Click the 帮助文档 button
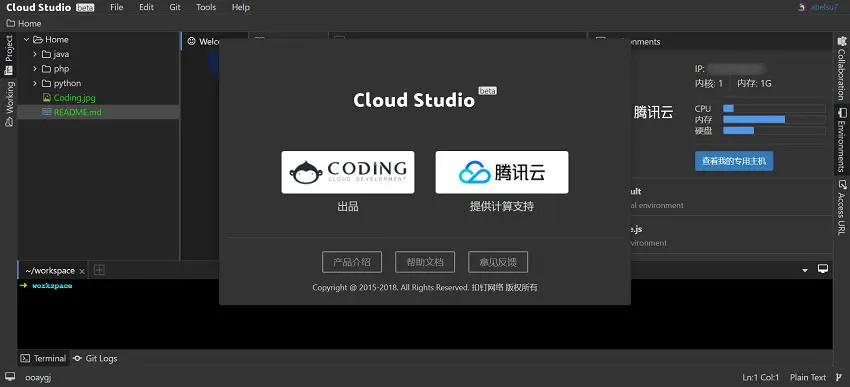The height and width of the screenshot is (387, 850). [425, 262]
